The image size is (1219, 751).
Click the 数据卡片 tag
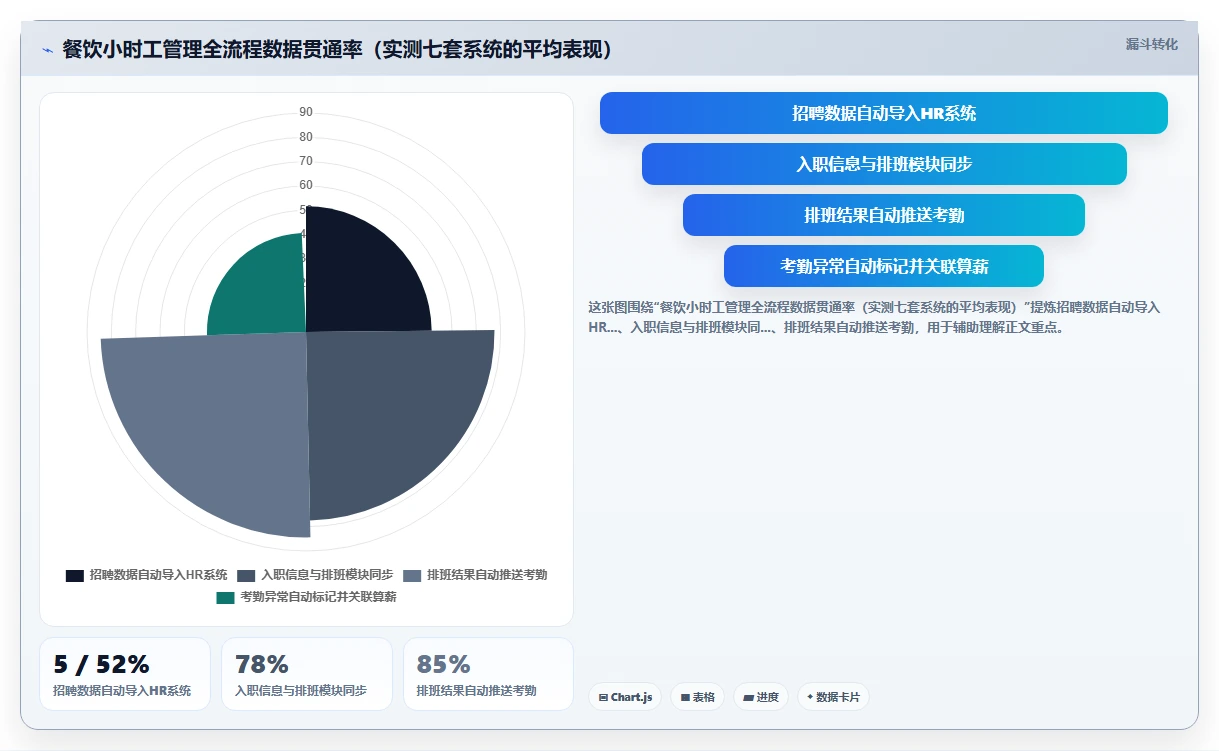[834, 697]
